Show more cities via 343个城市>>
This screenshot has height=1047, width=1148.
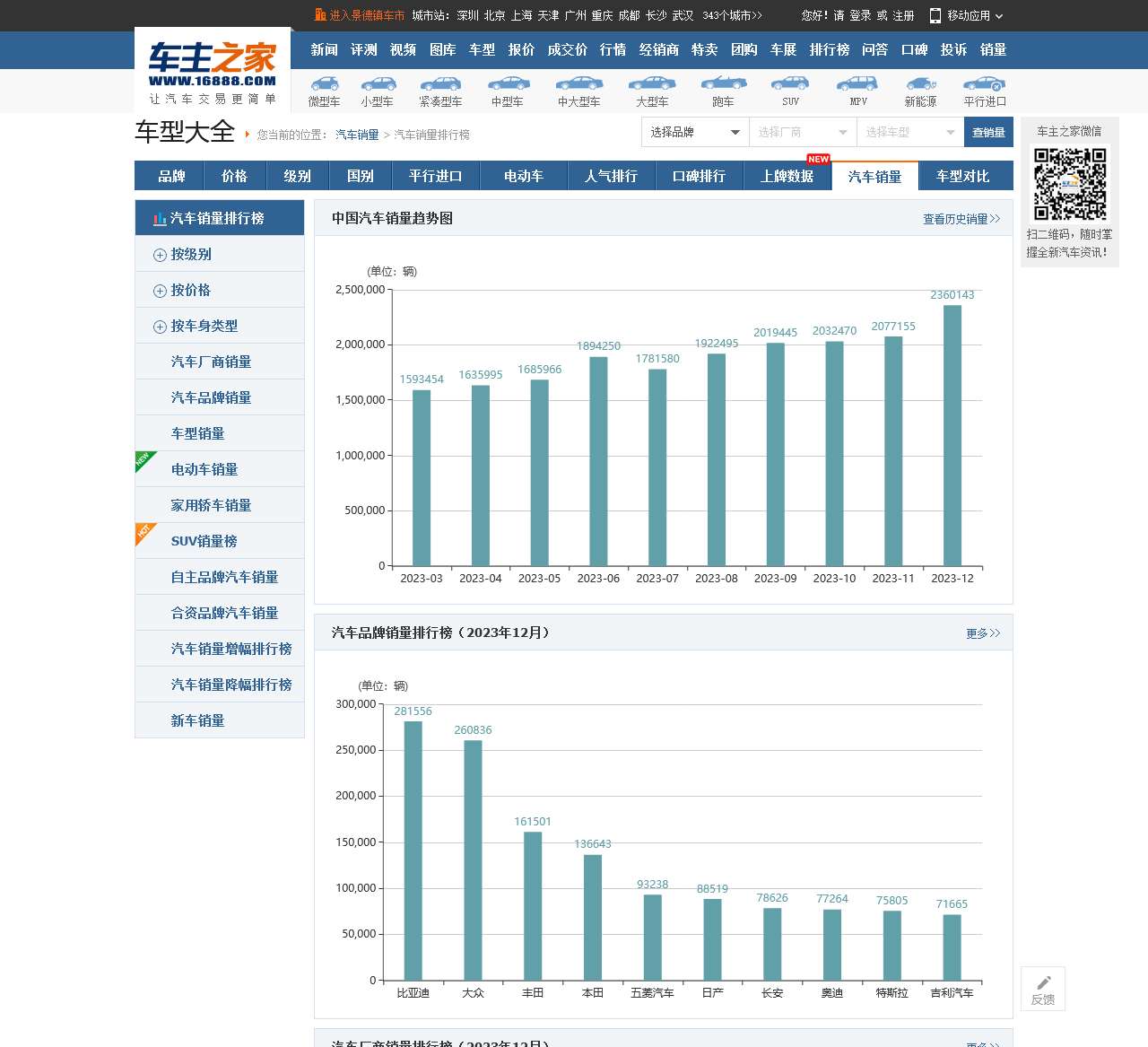coord(733,15)
